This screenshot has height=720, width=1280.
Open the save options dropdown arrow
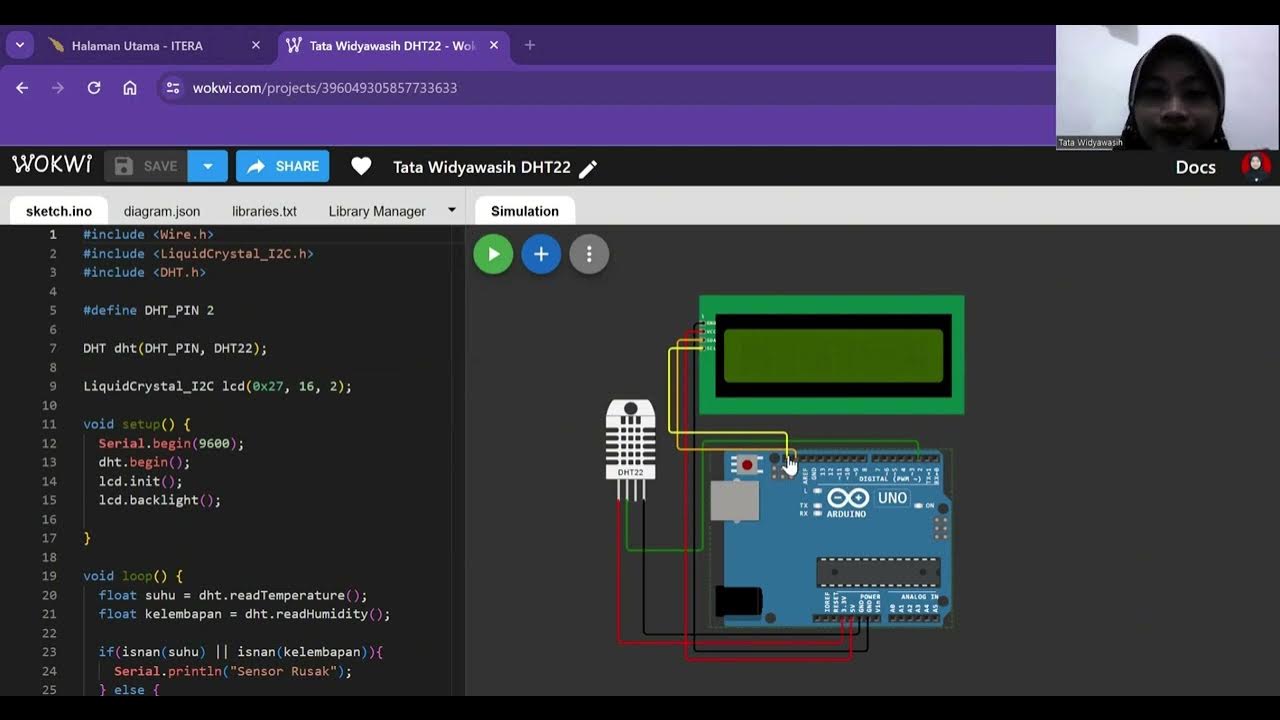point(208,166)
